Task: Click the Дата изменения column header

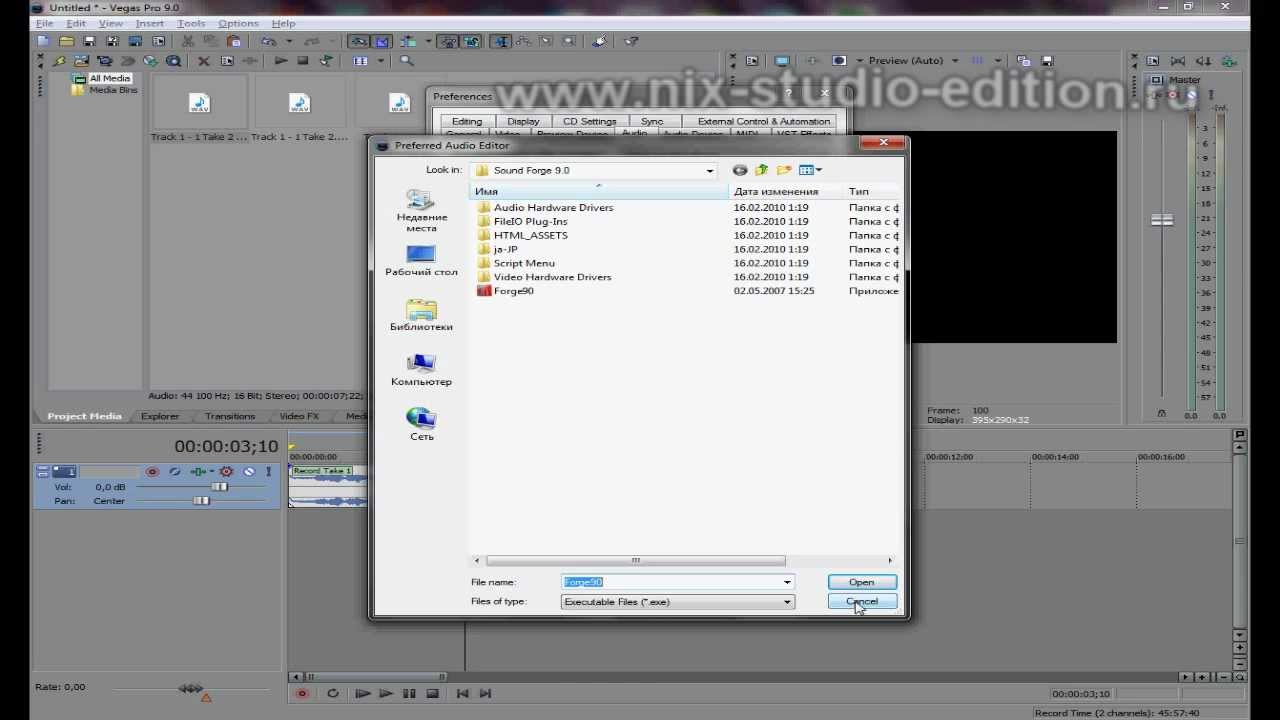Action: [x=787, y=191]
